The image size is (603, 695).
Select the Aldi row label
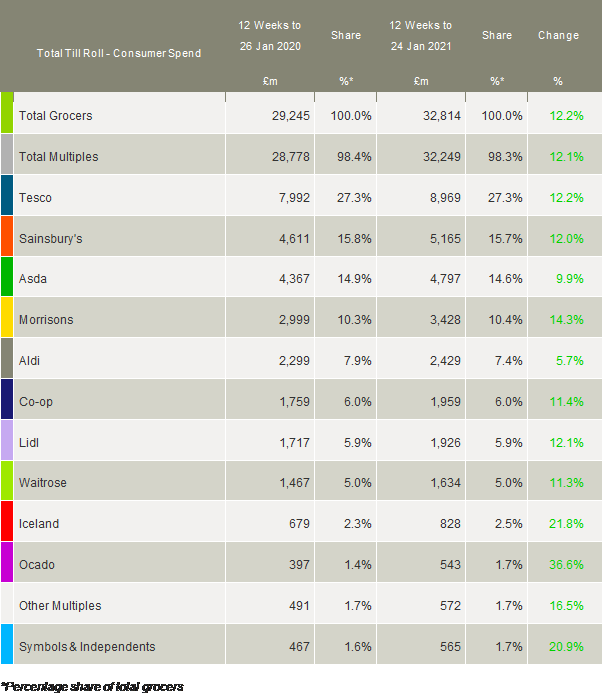32,360
